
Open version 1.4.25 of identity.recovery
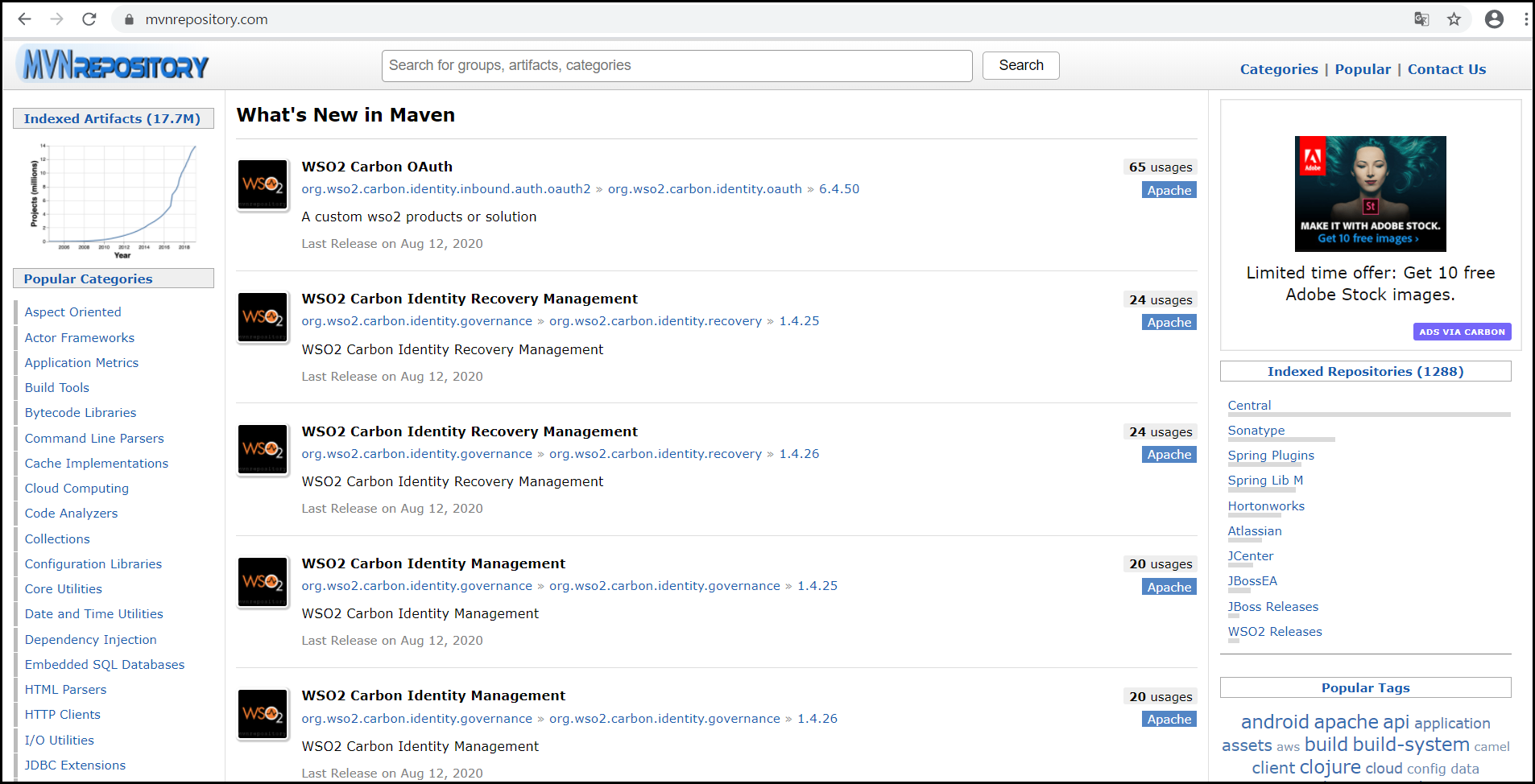799,321
